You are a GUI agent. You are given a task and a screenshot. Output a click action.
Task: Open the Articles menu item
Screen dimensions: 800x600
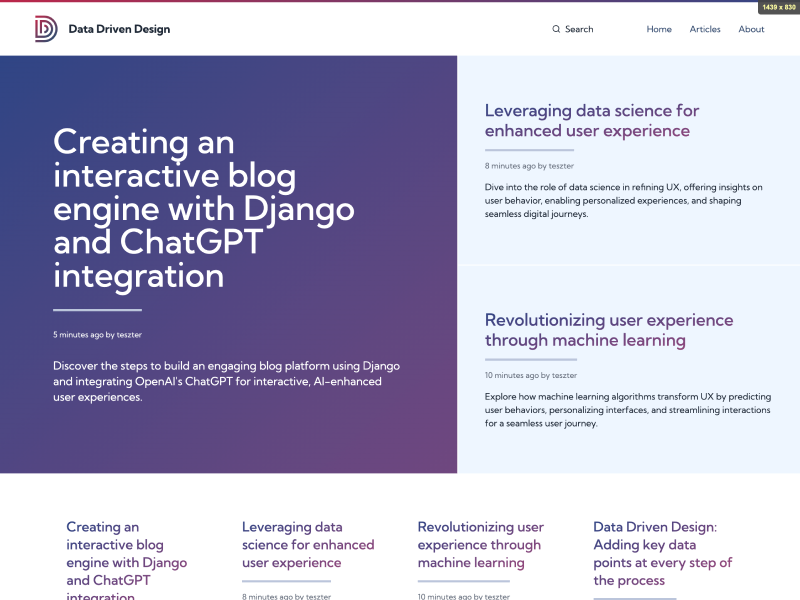[x=705, y=29]
